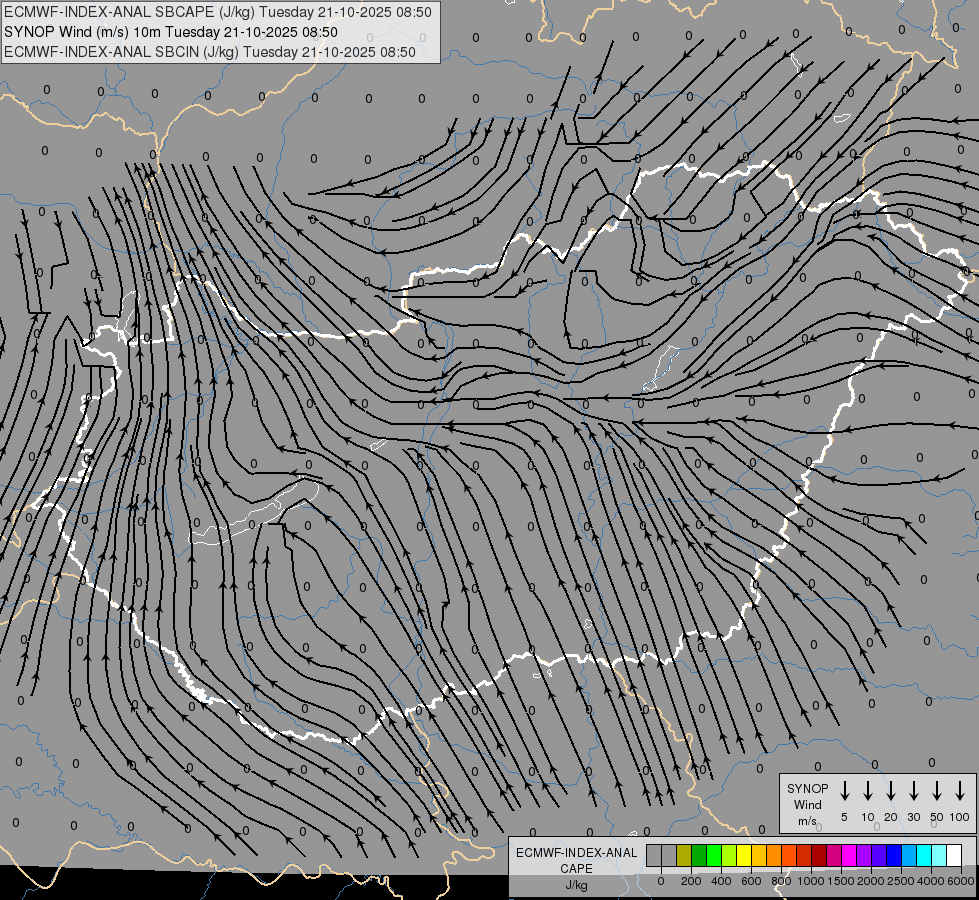Select the dark red swatch above 1000
Image resolution: width=979 pixels, height=900 pixels.
819,855
